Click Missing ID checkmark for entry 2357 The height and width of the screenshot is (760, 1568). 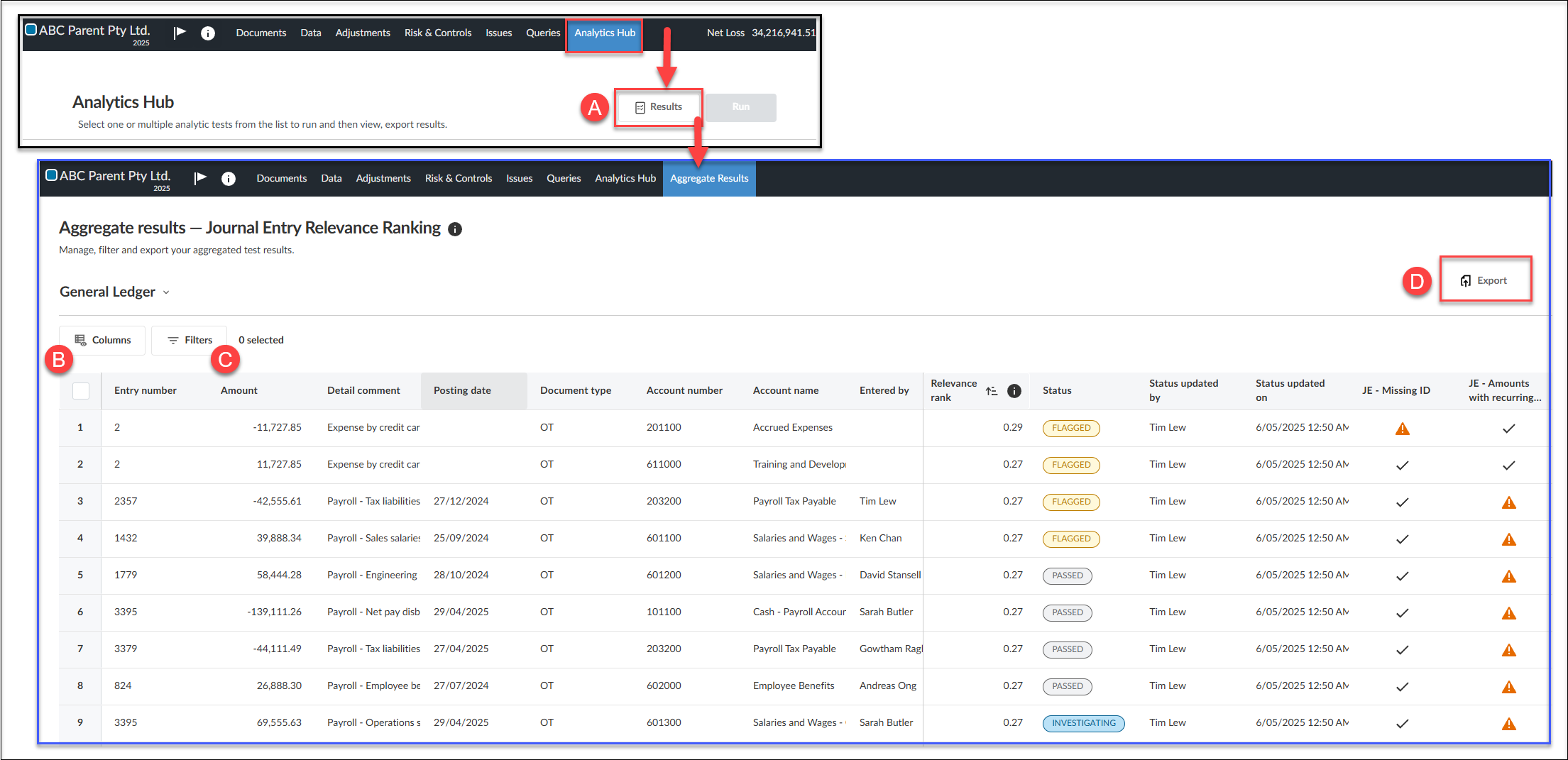click(x=1403, y=502)
